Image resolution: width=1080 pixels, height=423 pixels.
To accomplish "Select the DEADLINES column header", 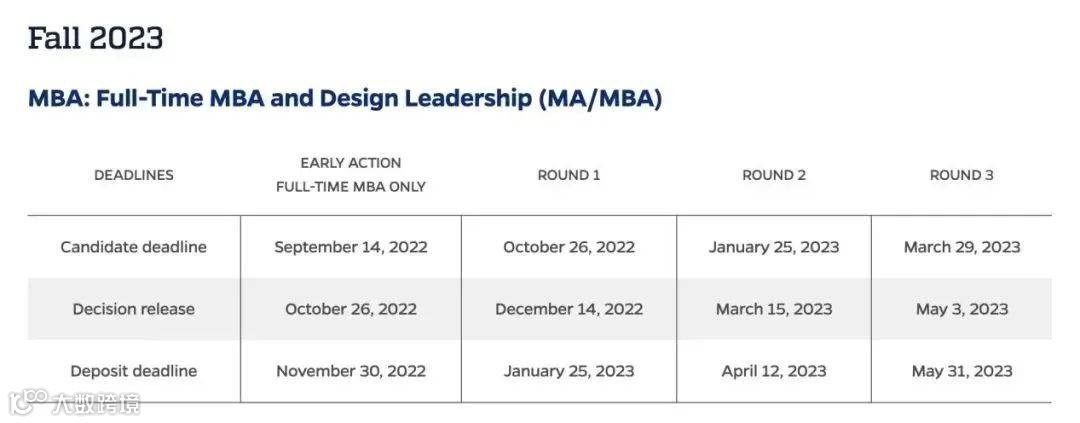I will click(134, 175).
